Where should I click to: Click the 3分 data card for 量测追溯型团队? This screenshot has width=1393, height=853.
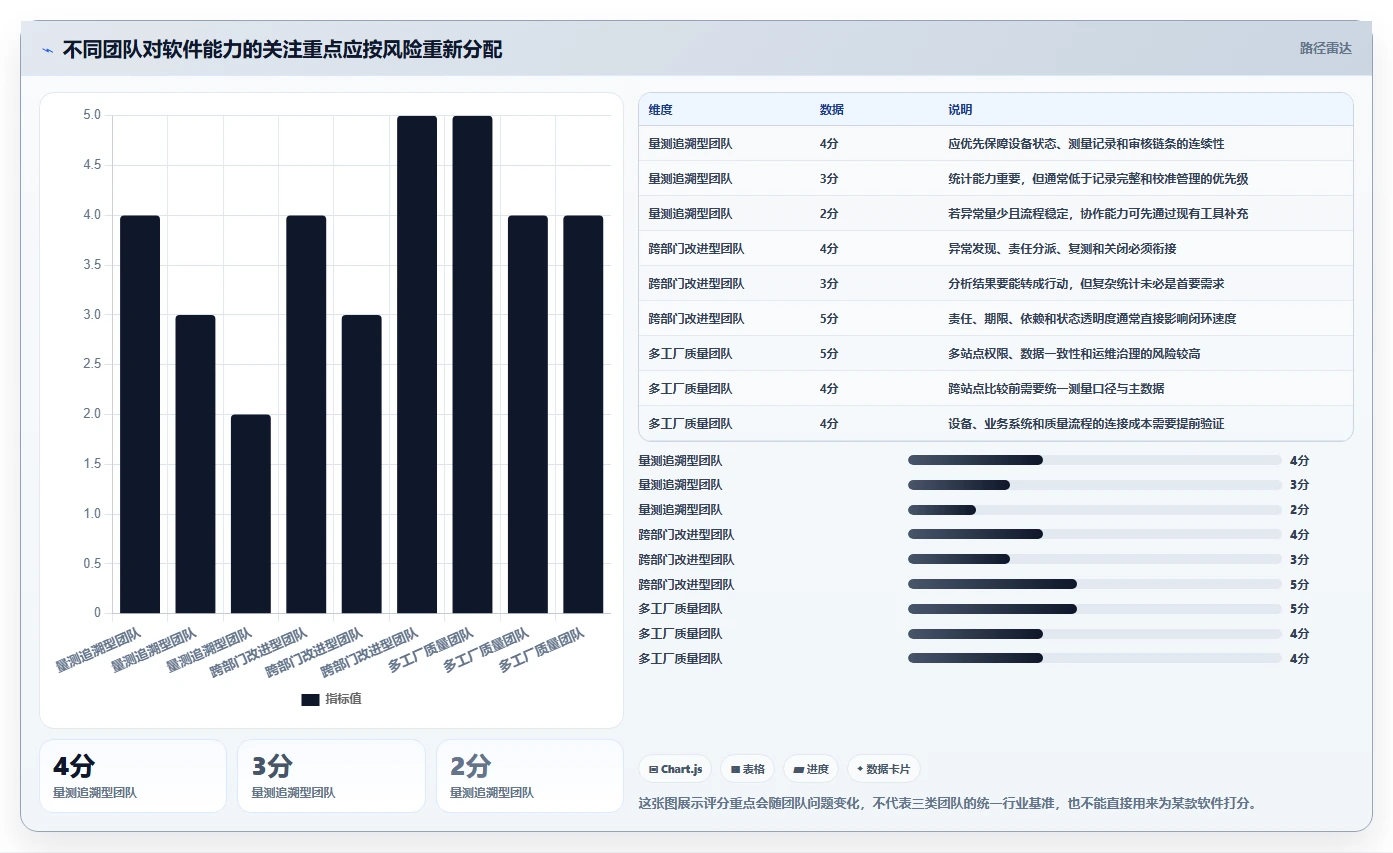tap(331, 776)
